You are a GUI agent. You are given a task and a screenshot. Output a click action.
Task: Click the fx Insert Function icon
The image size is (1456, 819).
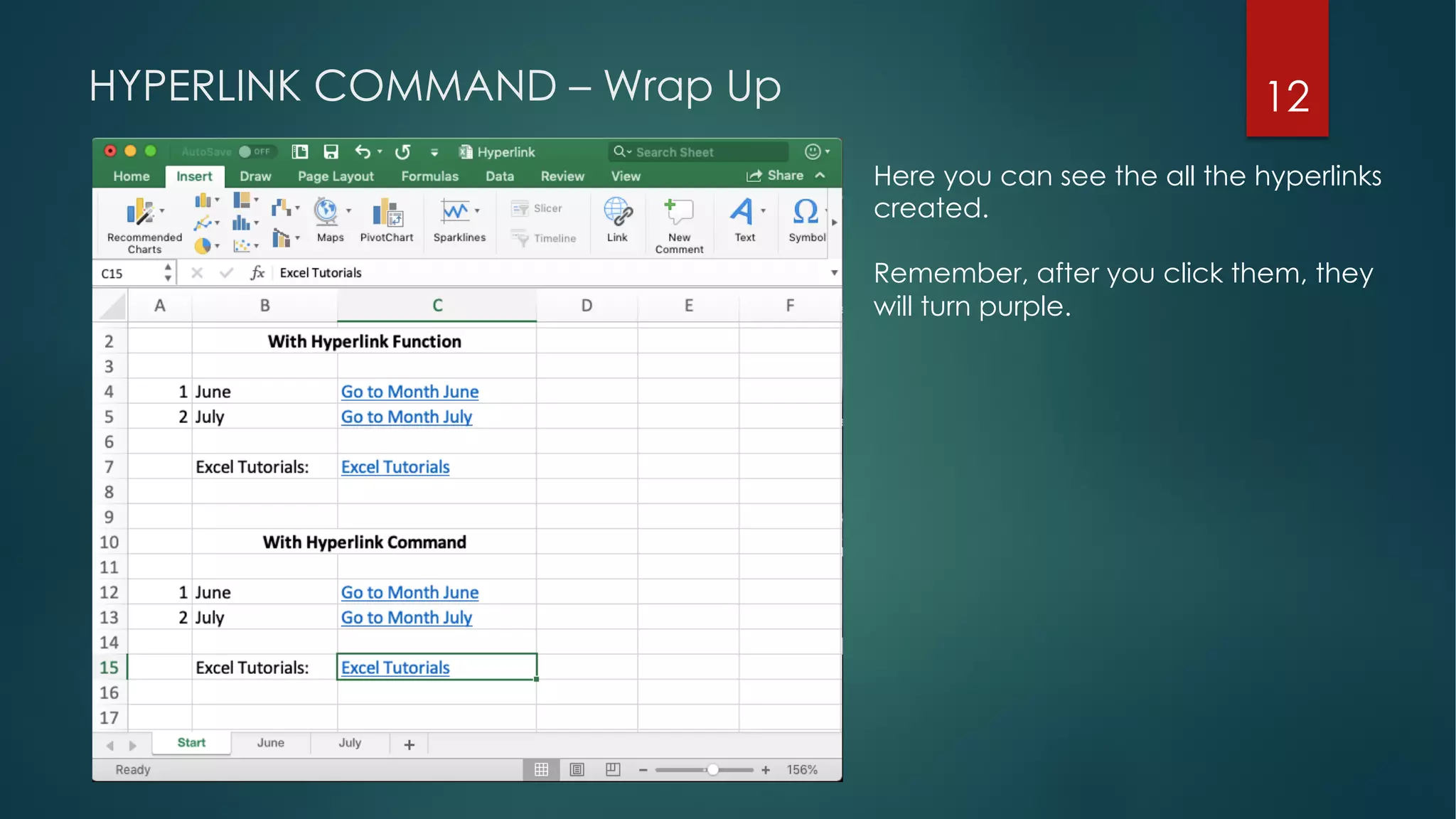257,273
